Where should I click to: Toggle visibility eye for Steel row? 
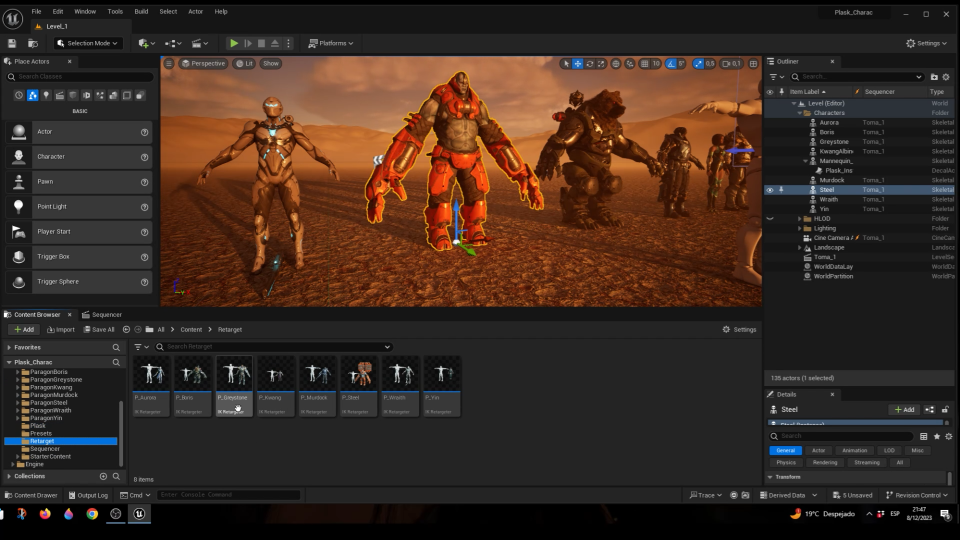770,190
